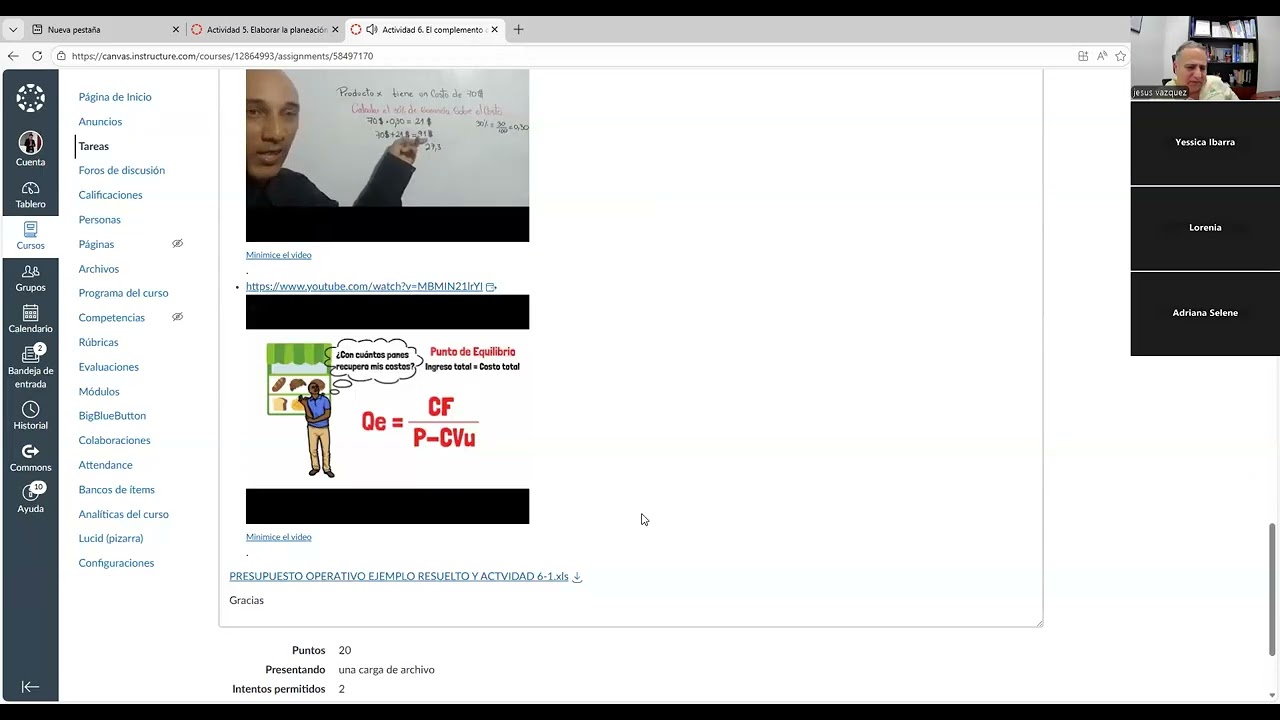Reload the current page

[x=37, y=56]
